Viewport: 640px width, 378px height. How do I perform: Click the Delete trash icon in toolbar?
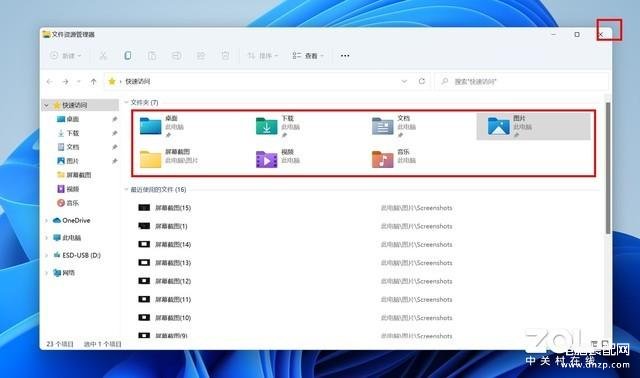pyautogui.click(x=225, y=56)
